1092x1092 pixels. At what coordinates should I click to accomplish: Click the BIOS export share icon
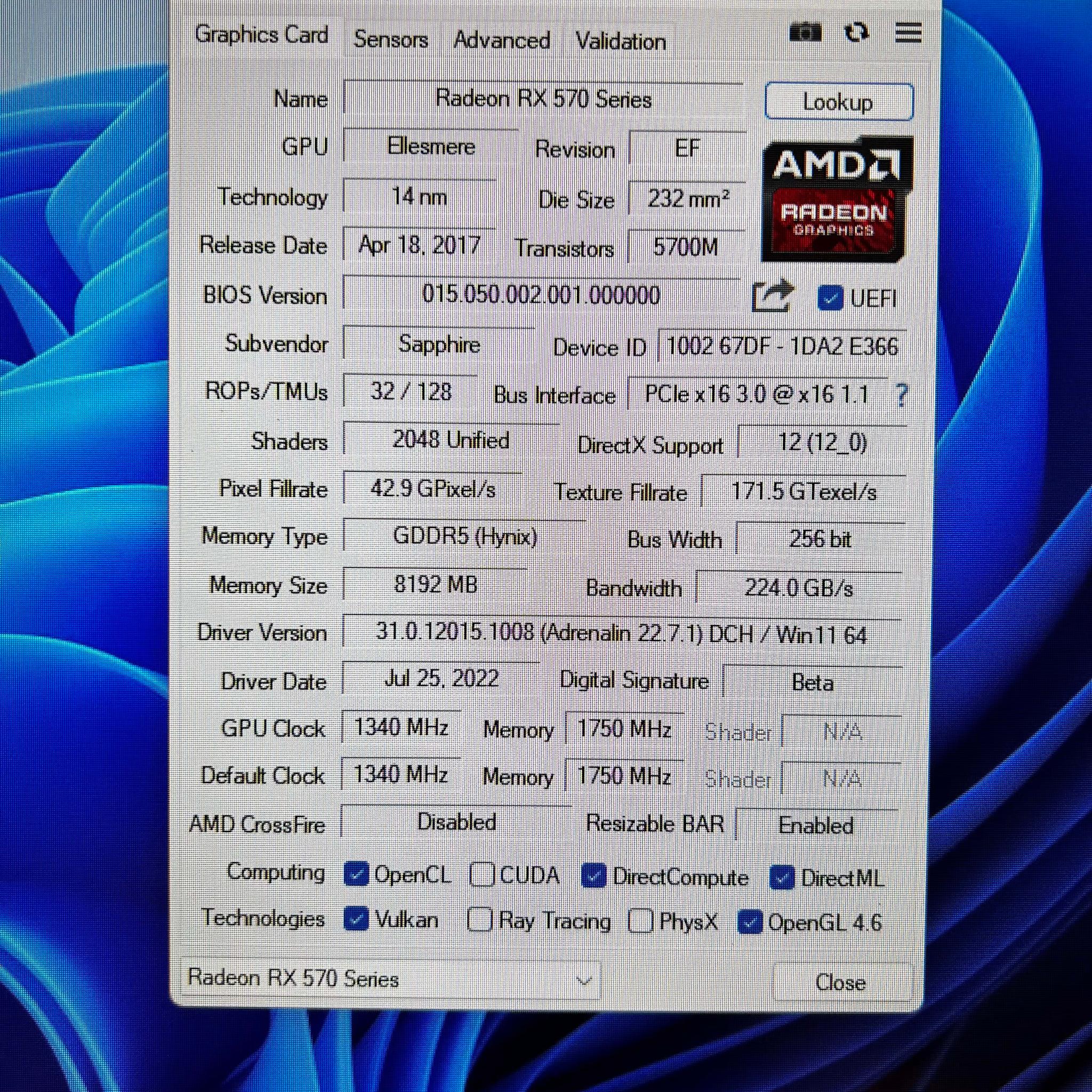point(773,295)
